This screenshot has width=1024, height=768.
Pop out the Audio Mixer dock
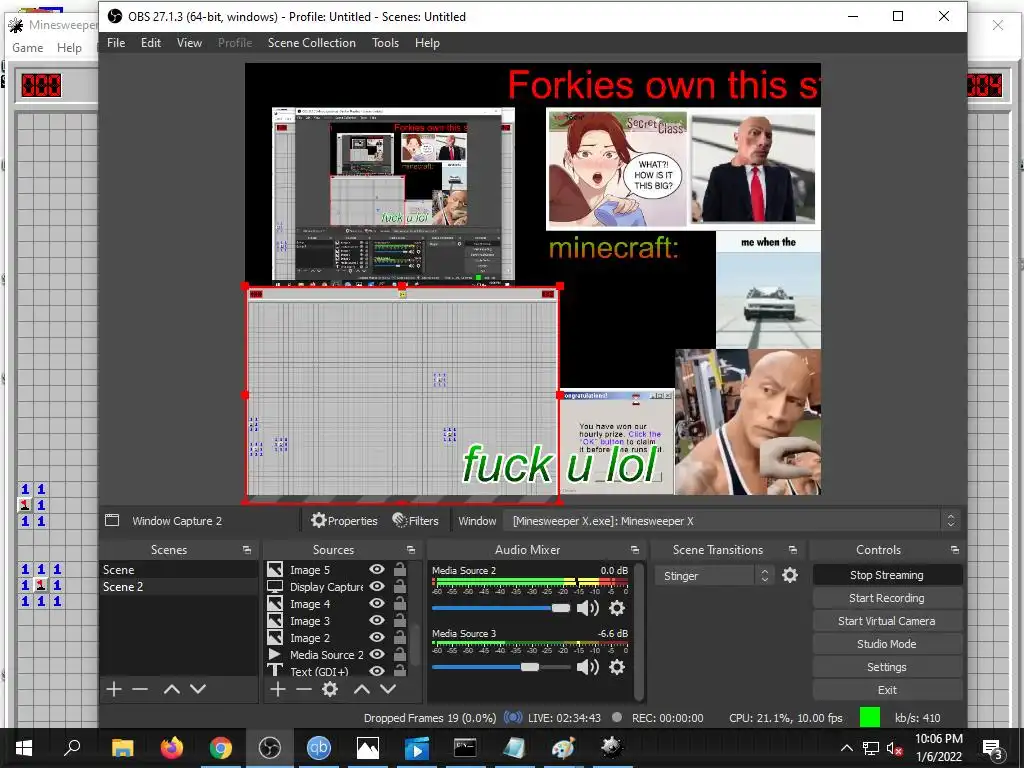(635, 550)
